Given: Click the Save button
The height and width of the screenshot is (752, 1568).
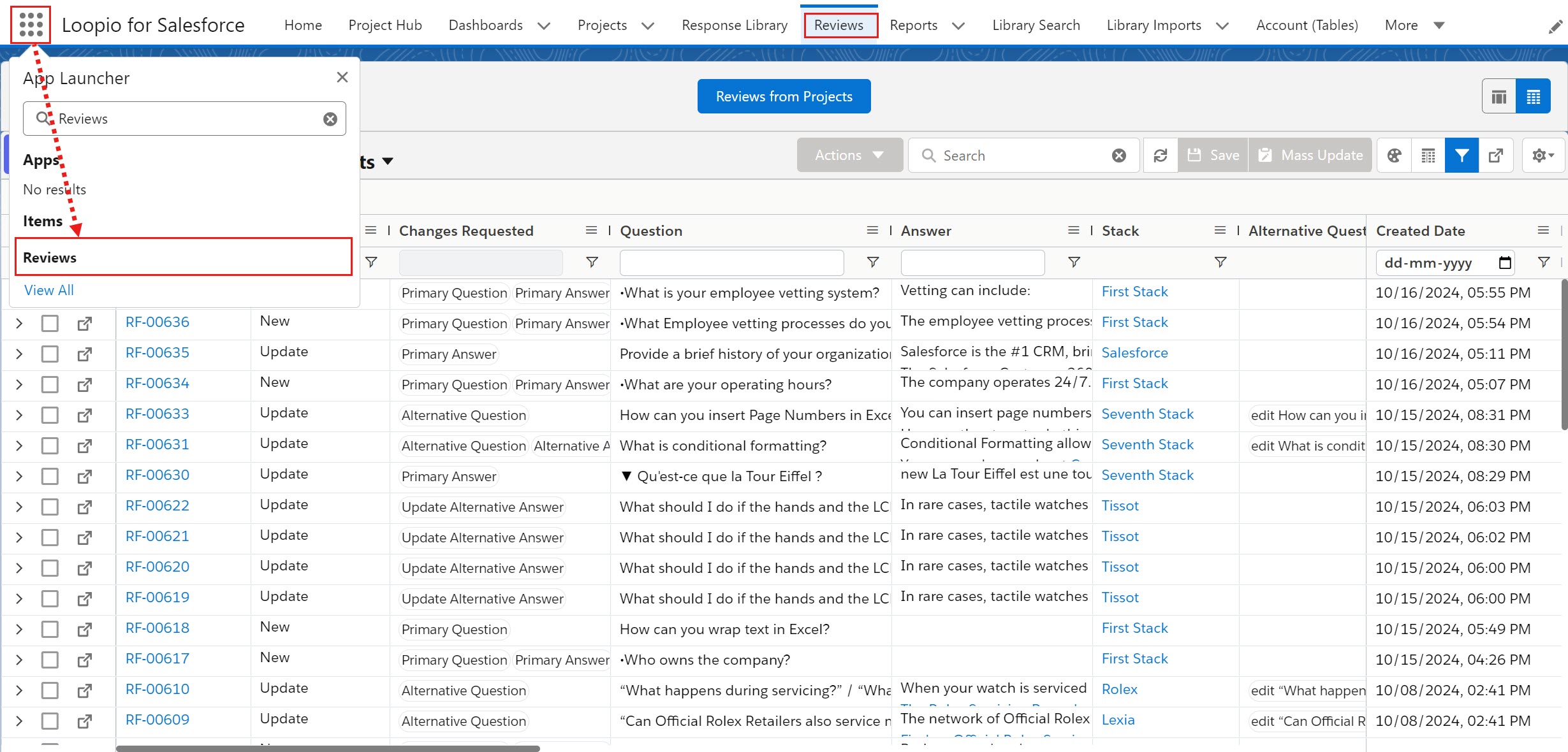Looking at the screenshot, I should tap(1213, 155).
